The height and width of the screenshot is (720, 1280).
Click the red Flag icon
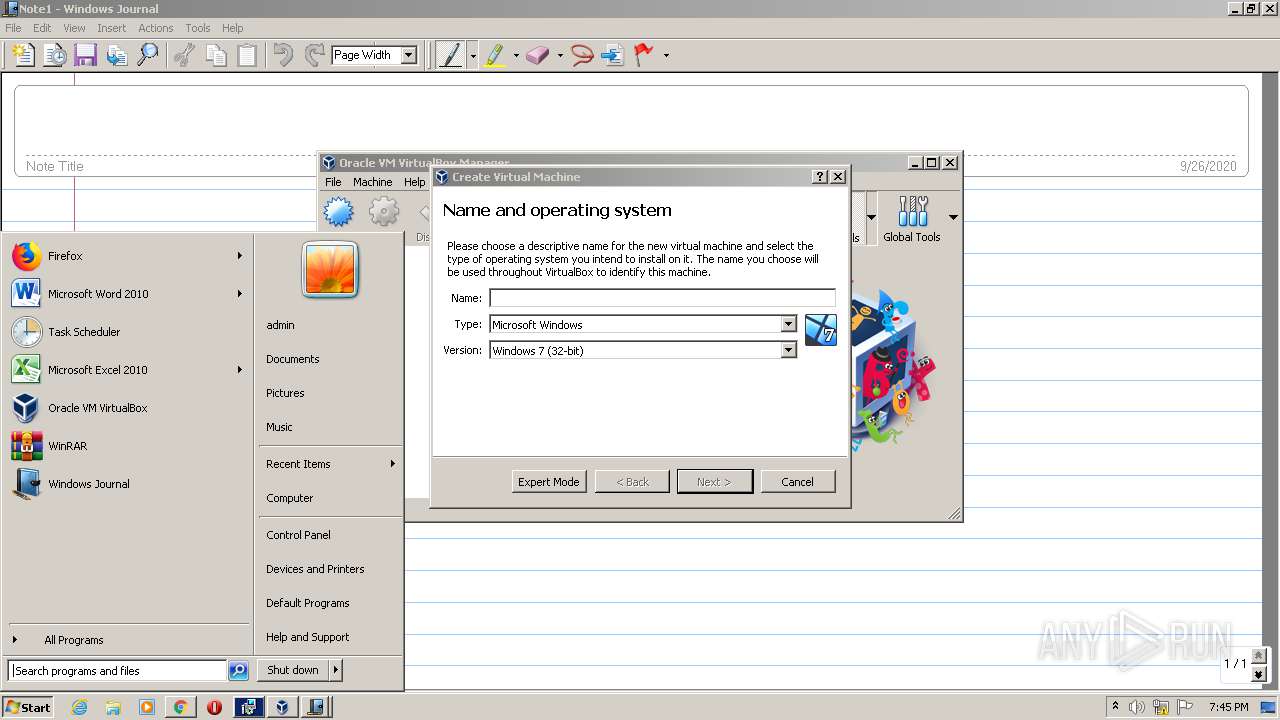(x=644, y=55)
